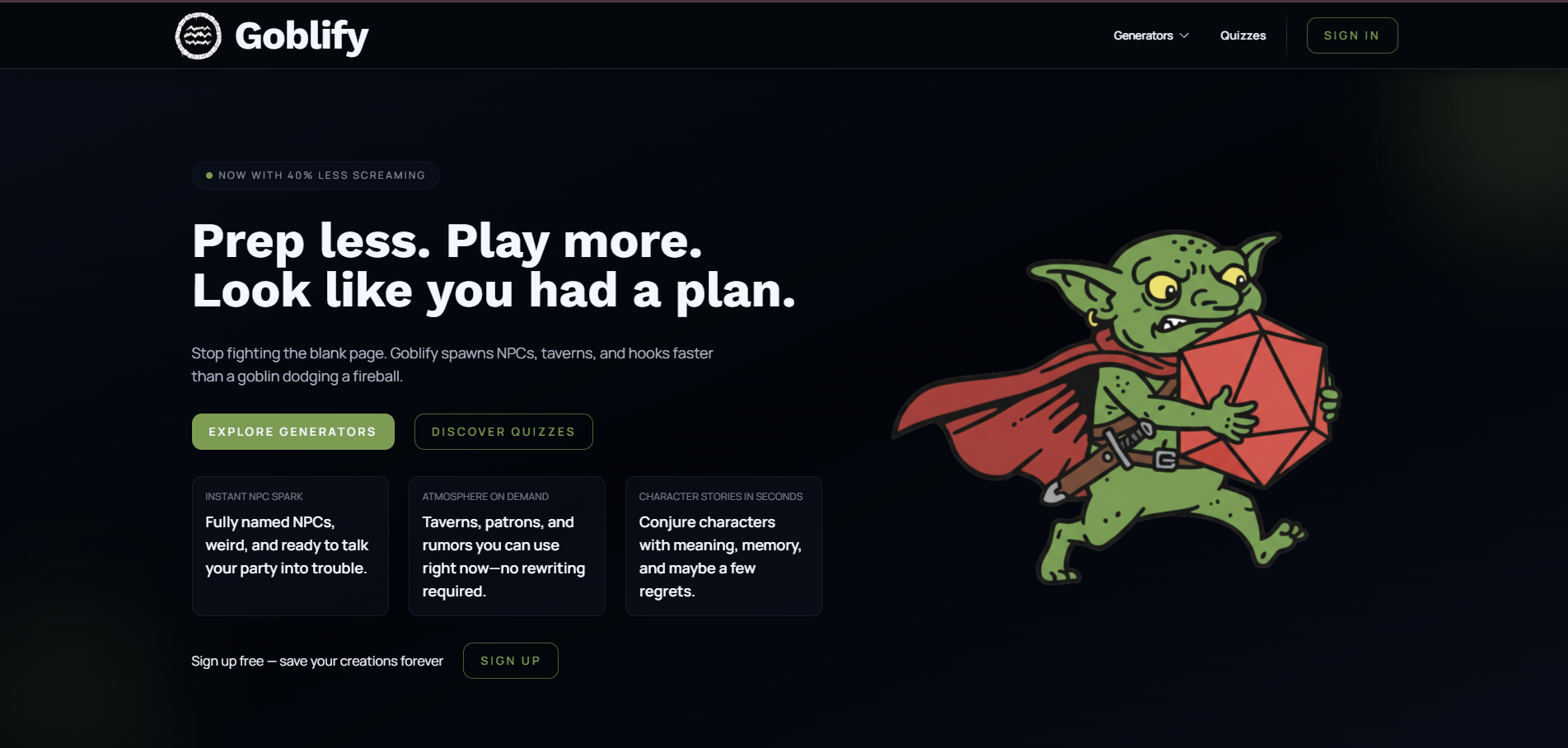
Task: Click the Sign Up button
Action: 511,661
